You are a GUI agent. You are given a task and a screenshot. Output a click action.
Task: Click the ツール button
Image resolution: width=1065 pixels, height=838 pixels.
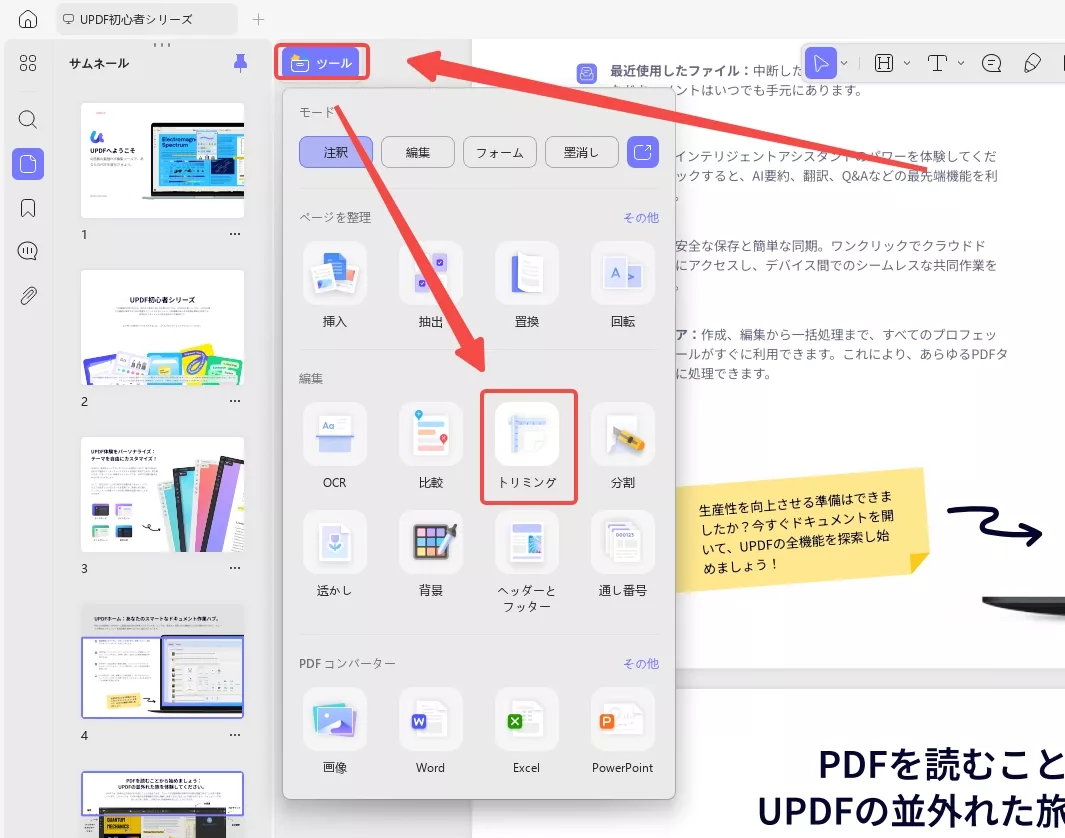tap(321, 63)
